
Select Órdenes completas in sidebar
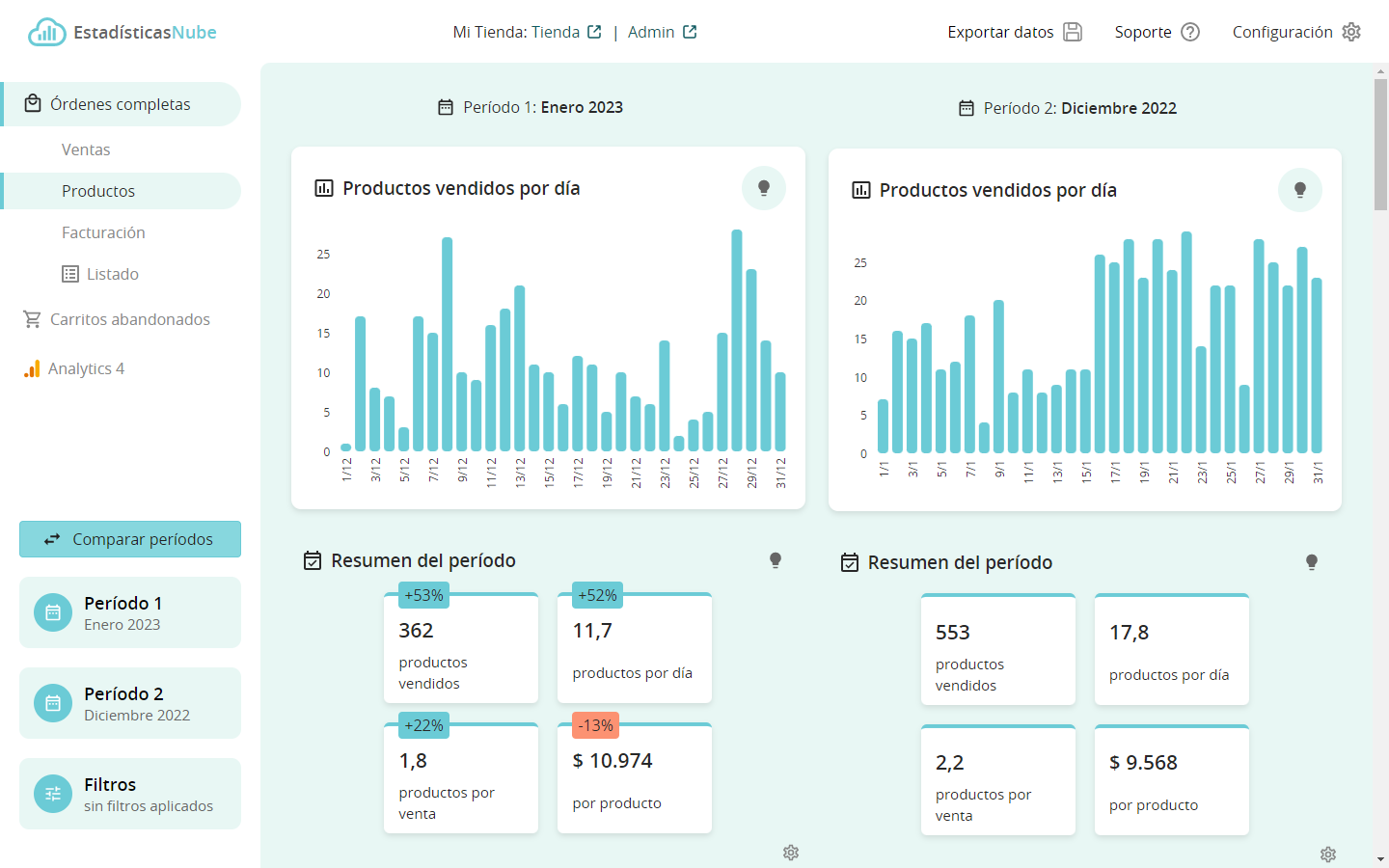point(121,104)
